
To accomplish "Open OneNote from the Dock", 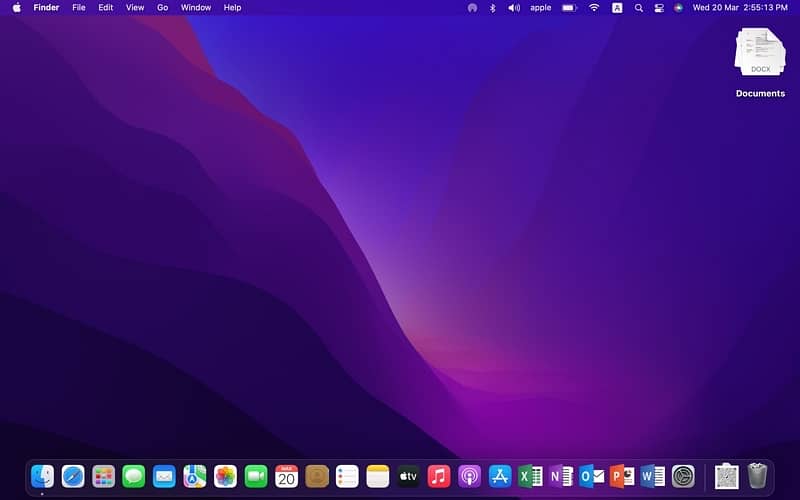I will (x=561, y=476).
